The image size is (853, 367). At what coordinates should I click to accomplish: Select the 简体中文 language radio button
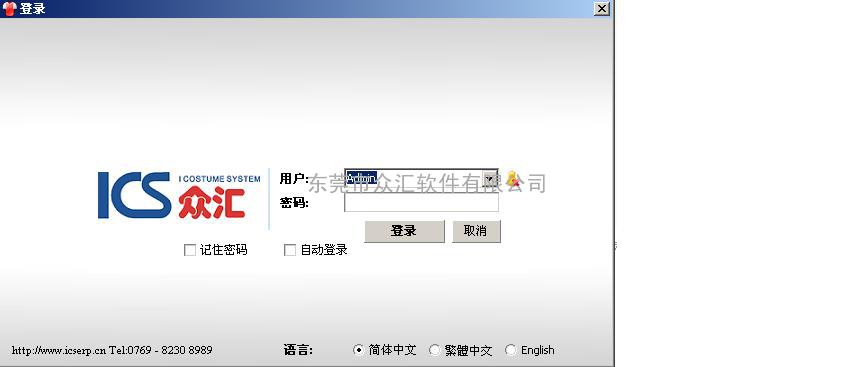pos(358,350)
